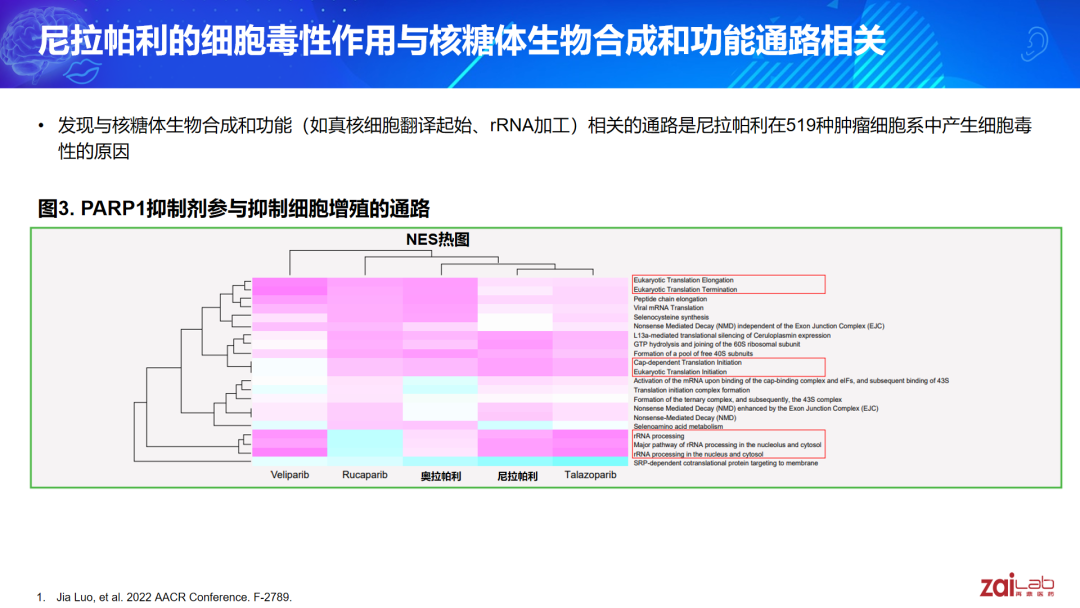
Task: Click rRNA processing in the nucleus and cytosol
Action: pyautogui.click(x=698, y=454)
